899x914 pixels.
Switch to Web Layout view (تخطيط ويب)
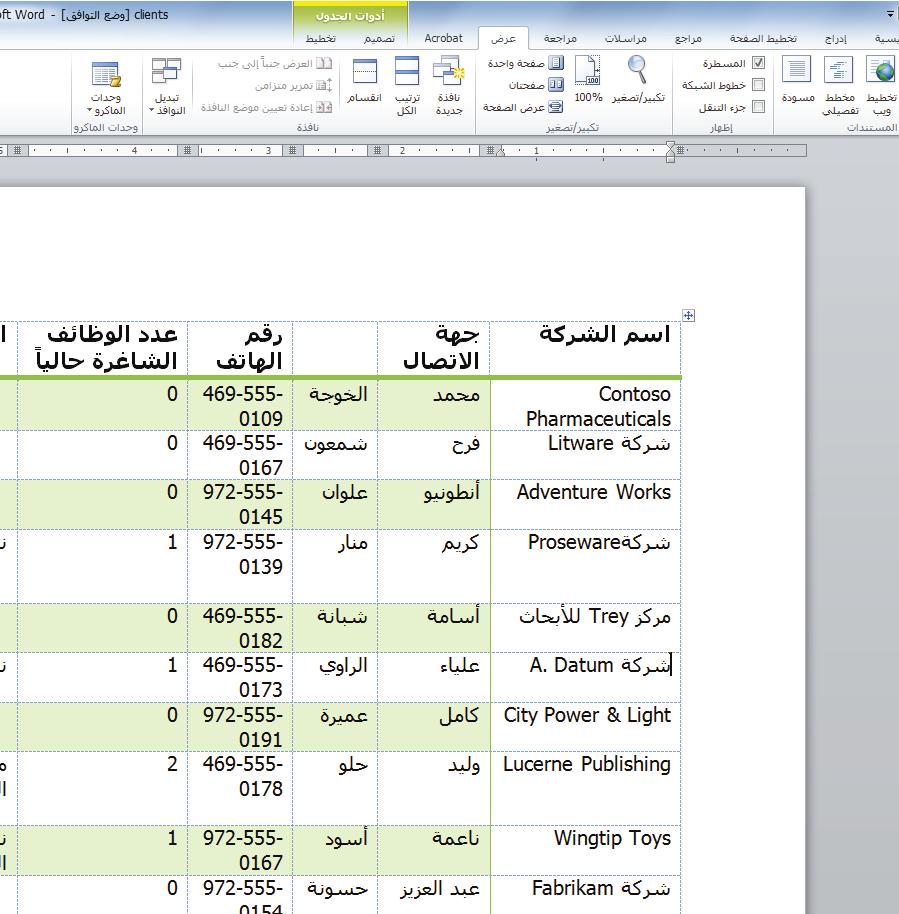pyautogui.click(x=881, y=86)
